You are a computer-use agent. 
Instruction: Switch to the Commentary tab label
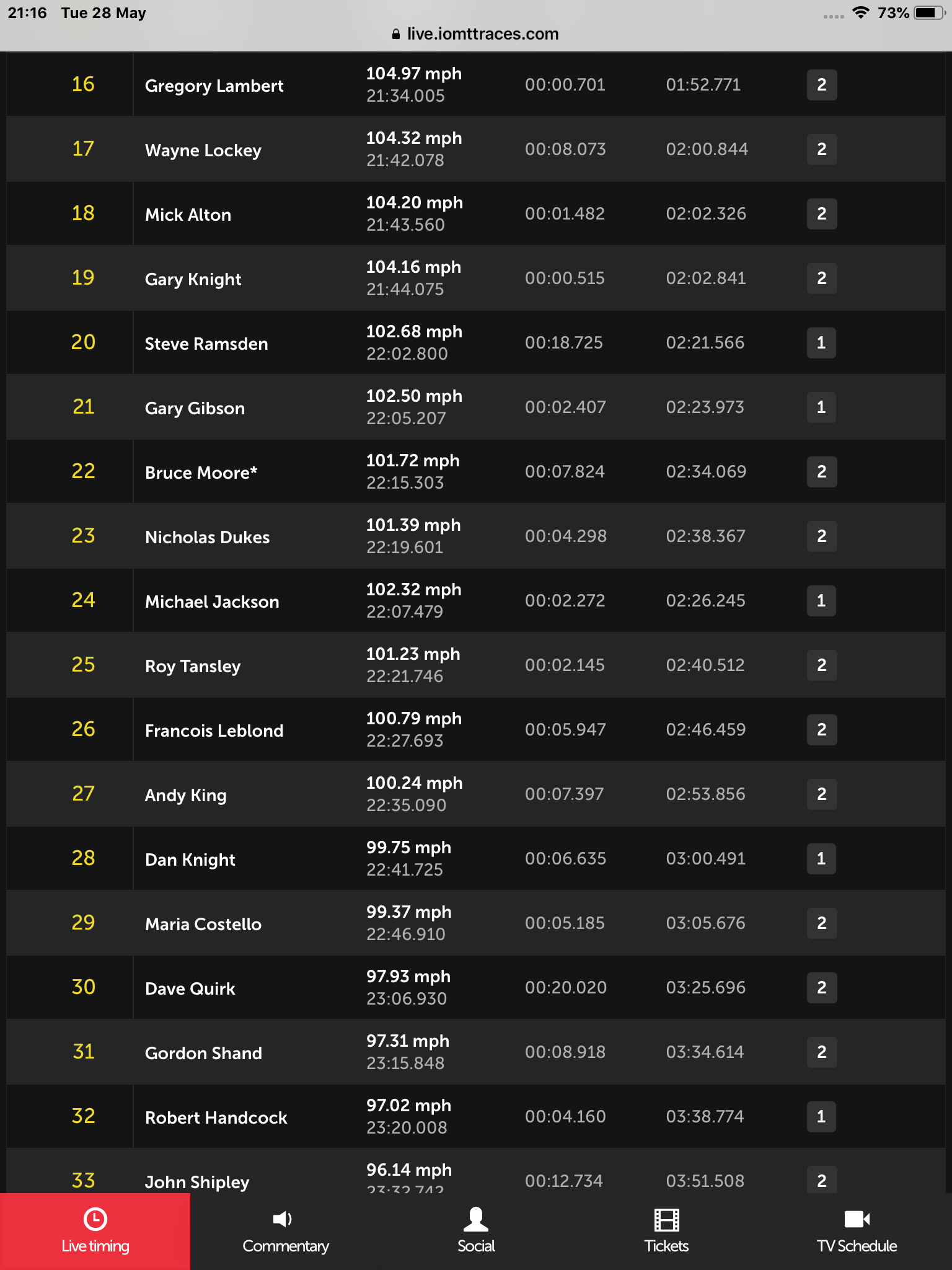pyautogui.click(x=286, y=1246)
